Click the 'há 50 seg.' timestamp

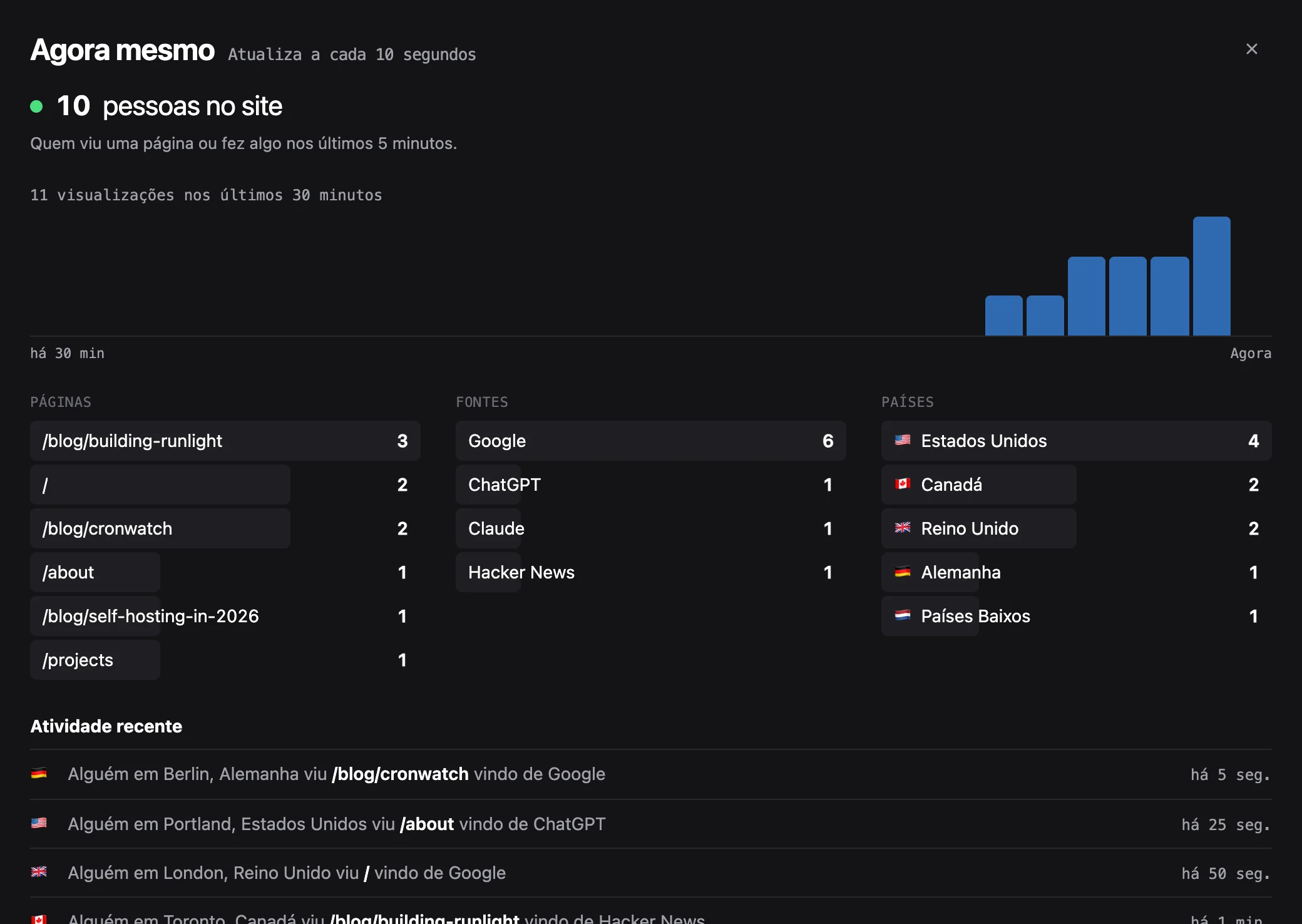[x=1226, y=874]
